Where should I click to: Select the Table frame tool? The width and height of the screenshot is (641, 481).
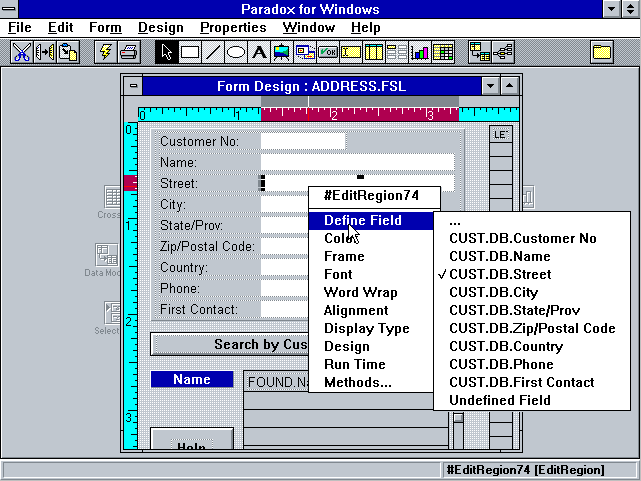374,52
